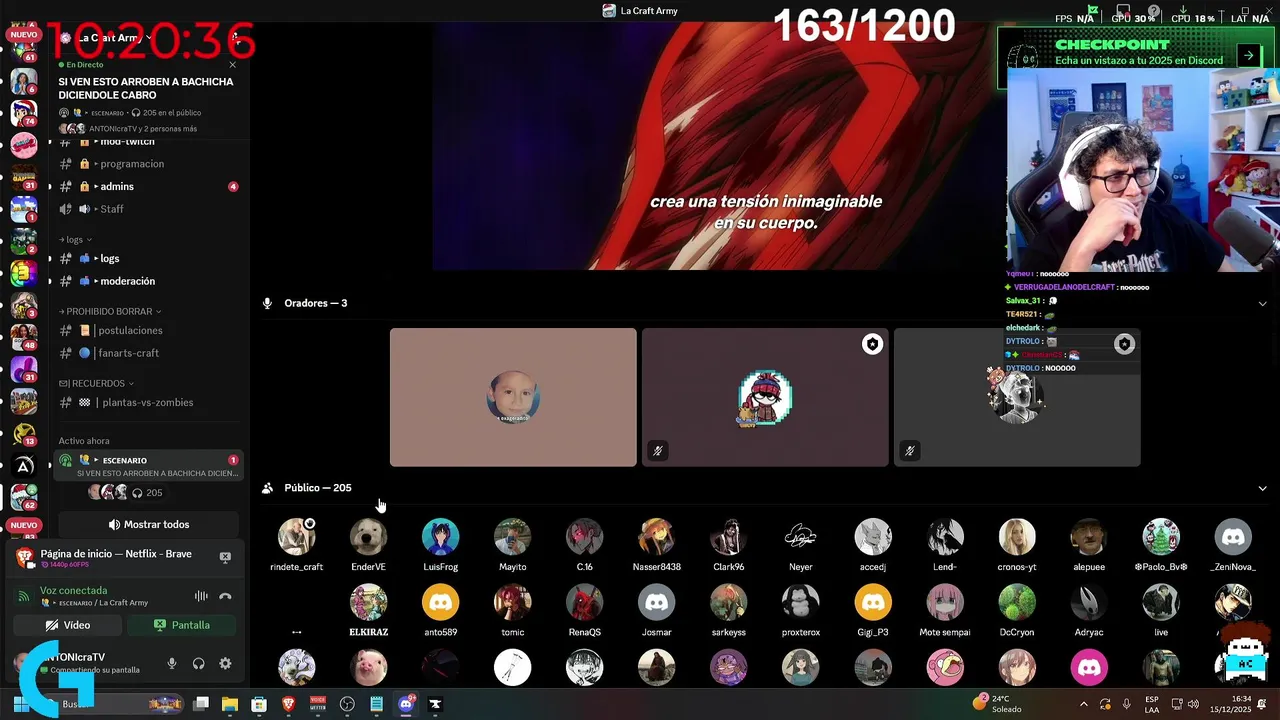This screenshot has height=720, width=1280.
Task: Toggle noise suppression waveform icon
Action: tap(201, 596)
